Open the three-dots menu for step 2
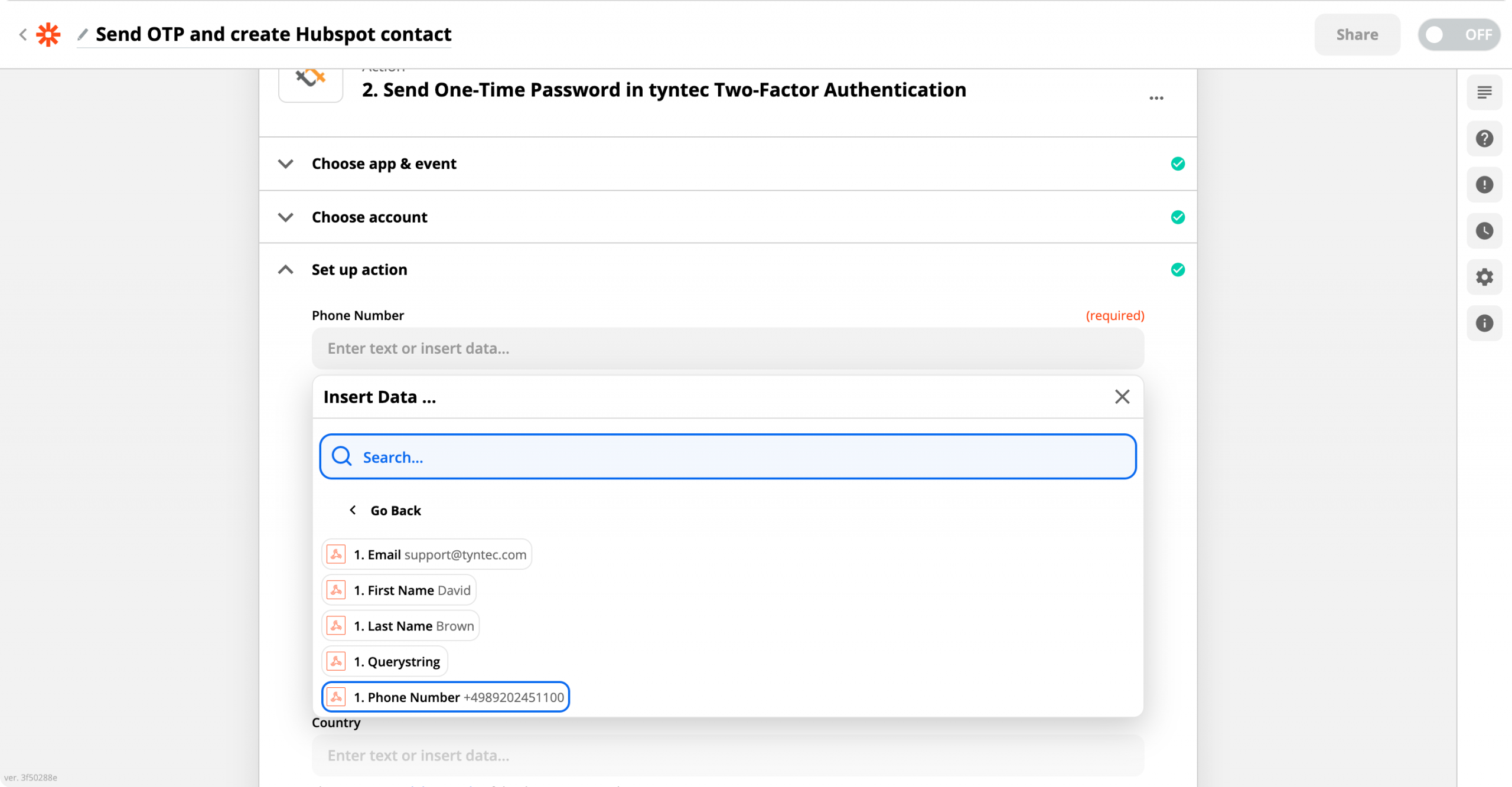 (1156, 98)
